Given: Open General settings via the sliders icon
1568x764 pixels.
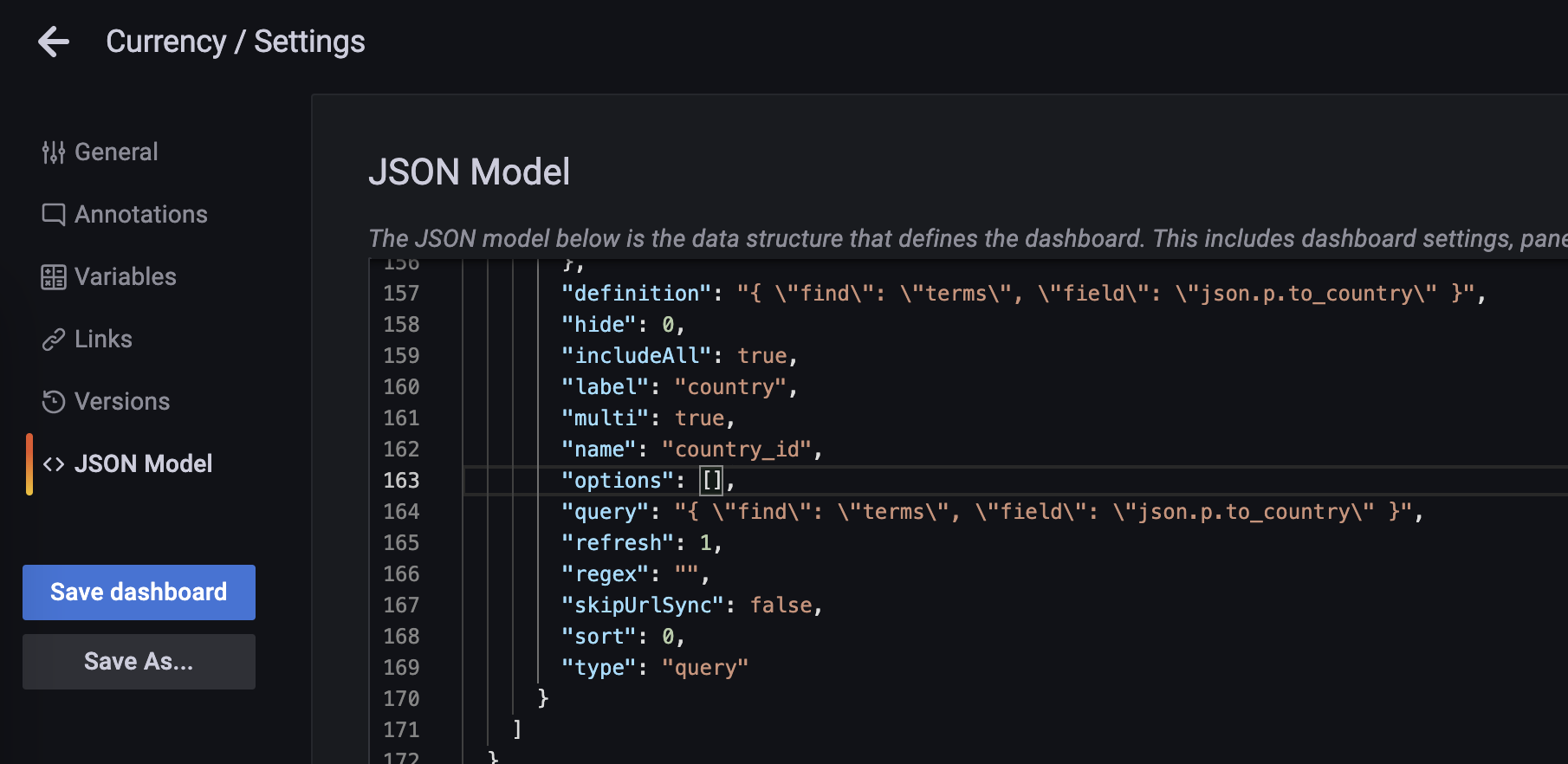Looking at the screenshot, I should point(54,152).
